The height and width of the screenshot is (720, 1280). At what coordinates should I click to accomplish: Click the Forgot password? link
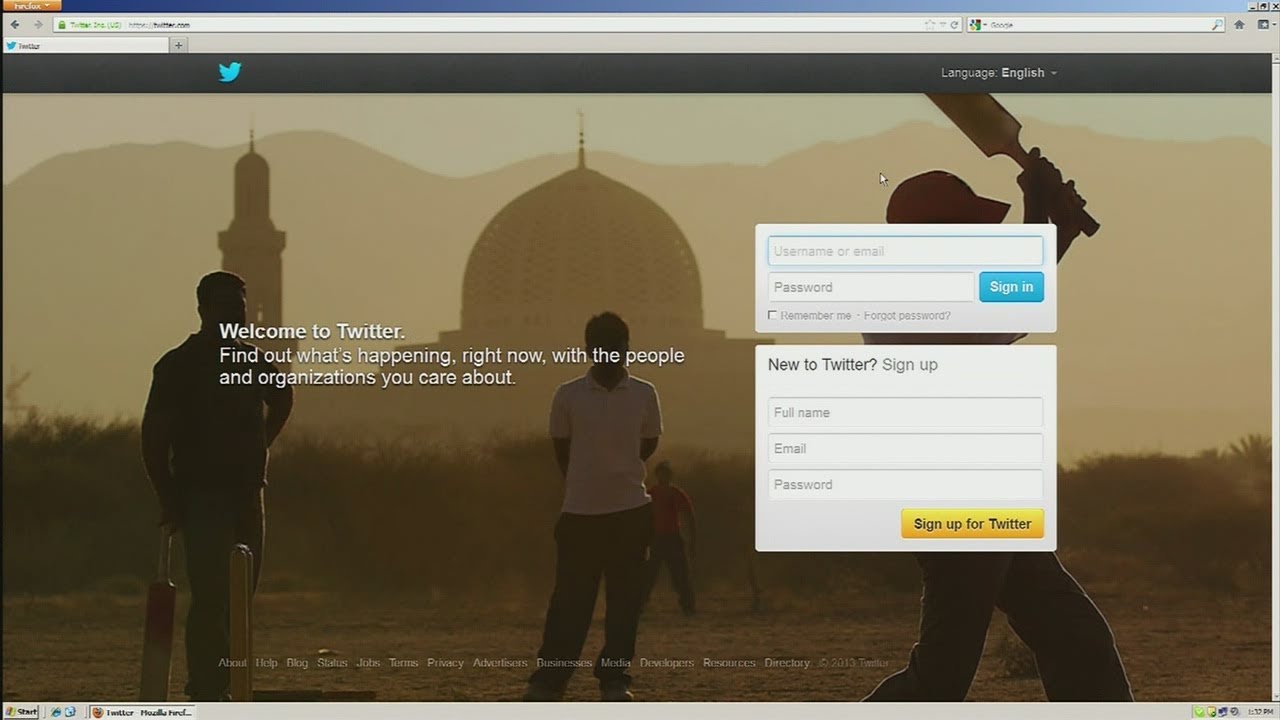tap(907, 316)
